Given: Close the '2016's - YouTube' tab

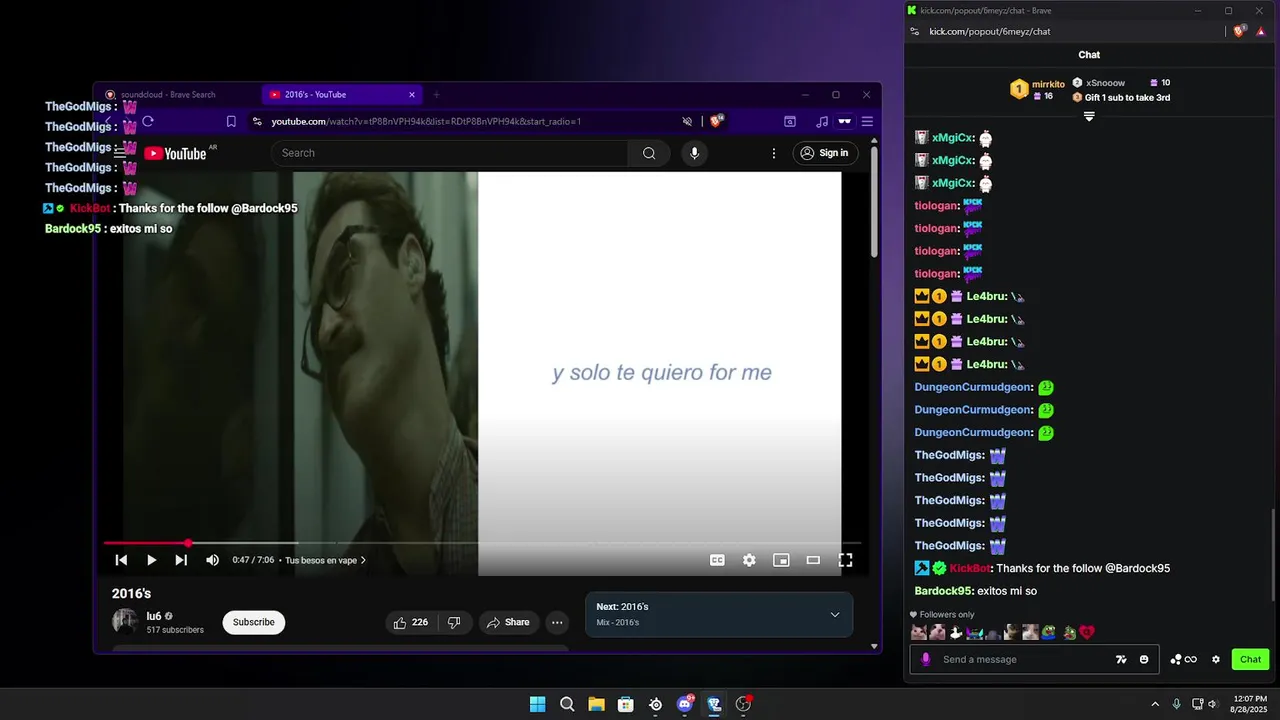Looking at the screenshot, I should pyautogui.click(x=412, y=95).
